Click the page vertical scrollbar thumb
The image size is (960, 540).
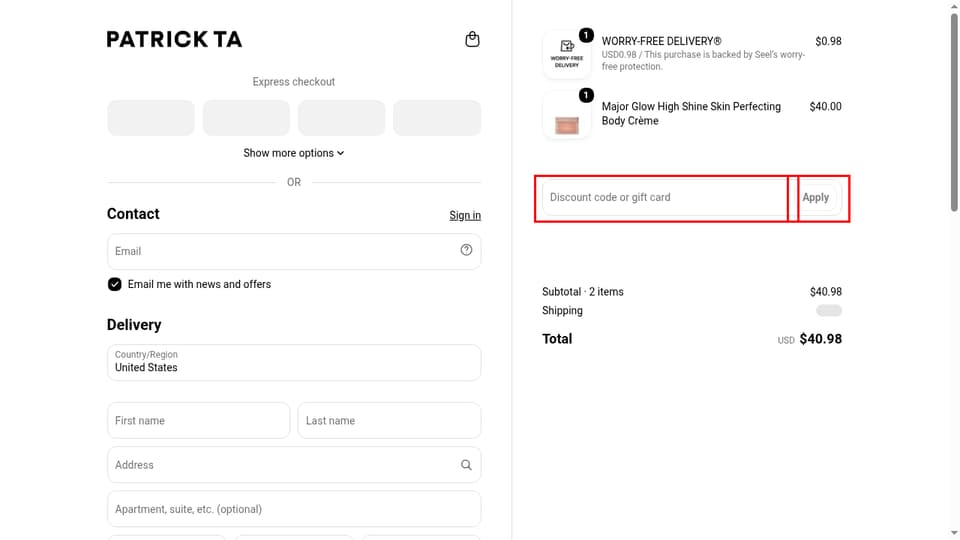pos(954,112)
